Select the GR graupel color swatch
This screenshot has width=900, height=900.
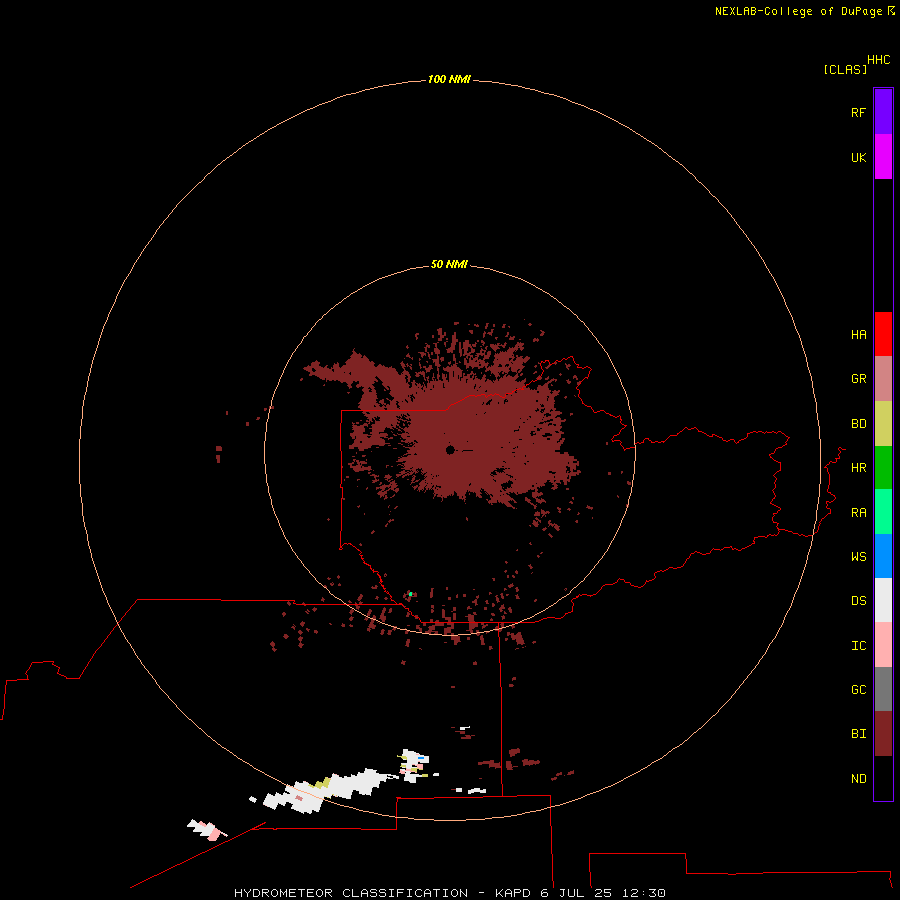click(x=883, y=379)
